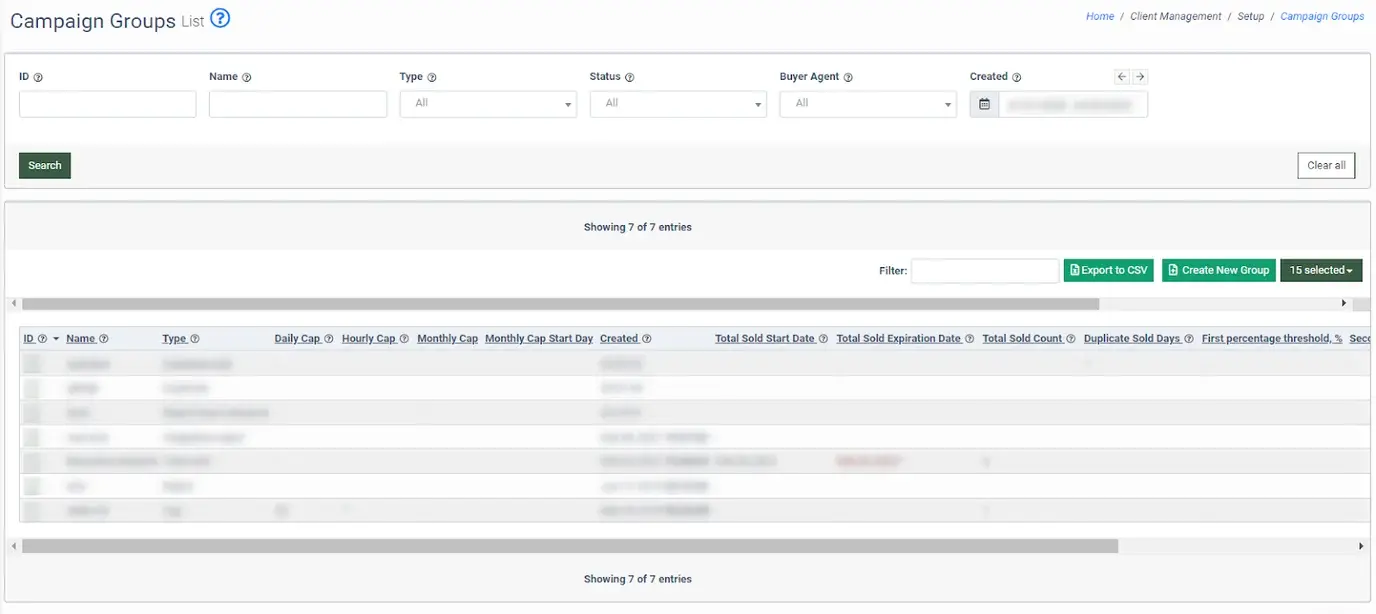The width and height of the screenshot is (1376, 614).
Task: Open Campaign Groups breadcrumb link
Action: (1322, 17)
